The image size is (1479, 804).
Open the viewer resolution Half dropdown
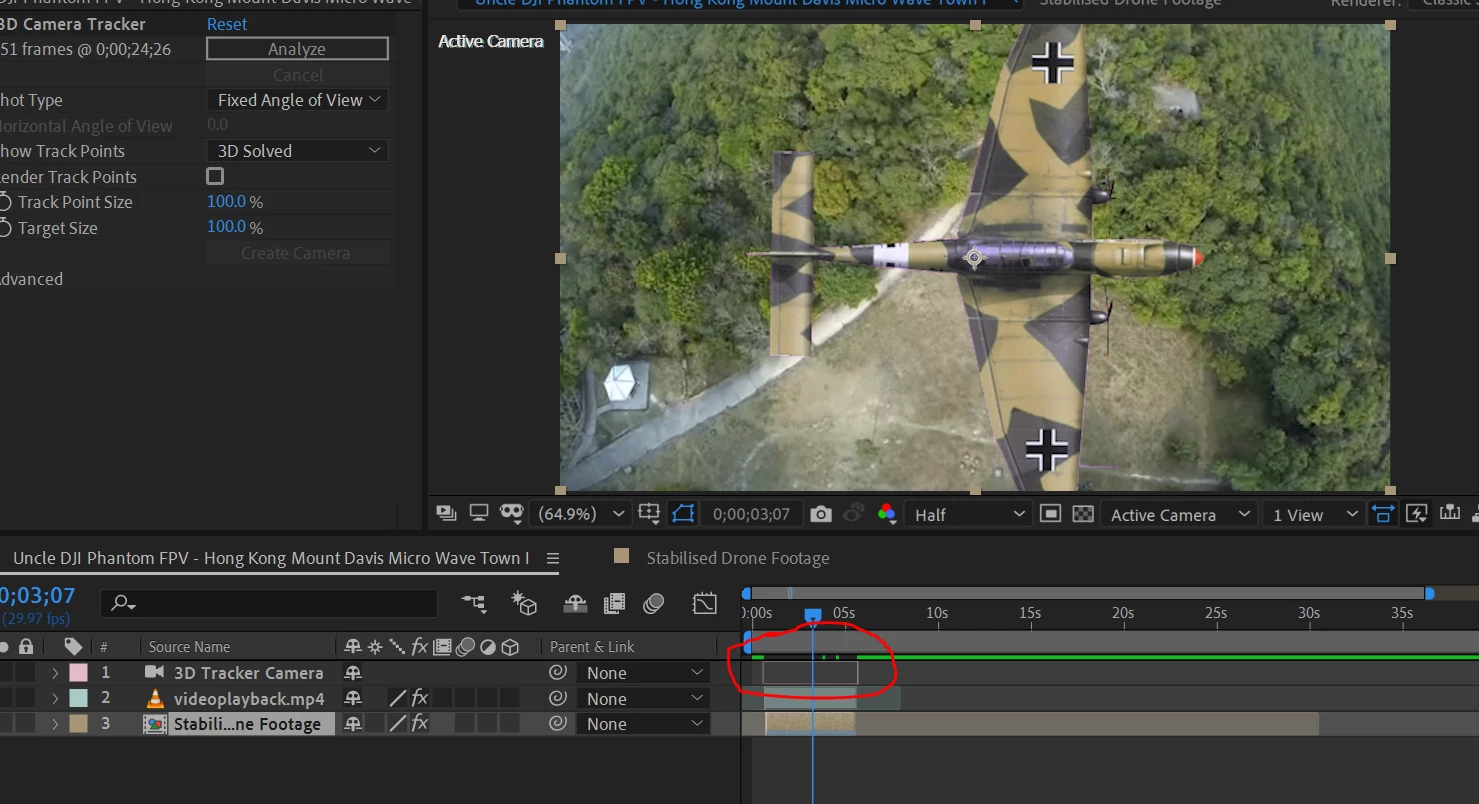pyautogui.click(x=968, y=514)
